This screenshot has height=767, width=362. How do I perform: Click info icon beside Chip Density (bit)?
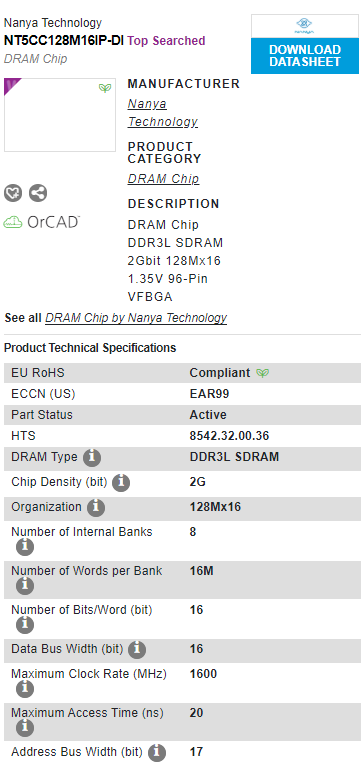pyautogui.click(x=121, y=483)
